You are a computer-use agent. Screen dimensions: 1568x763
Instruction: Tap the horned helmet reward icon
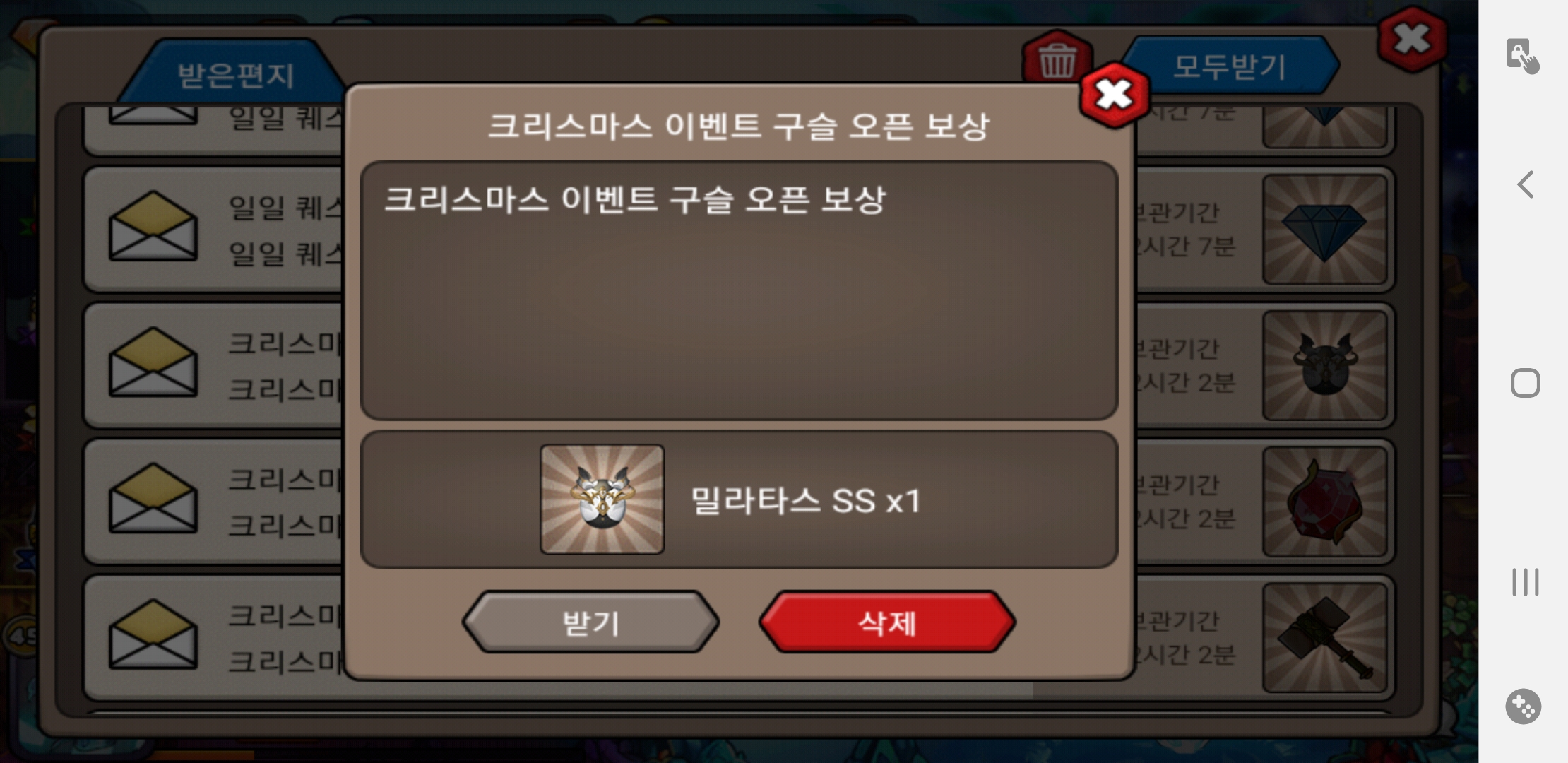[1324, 366]
